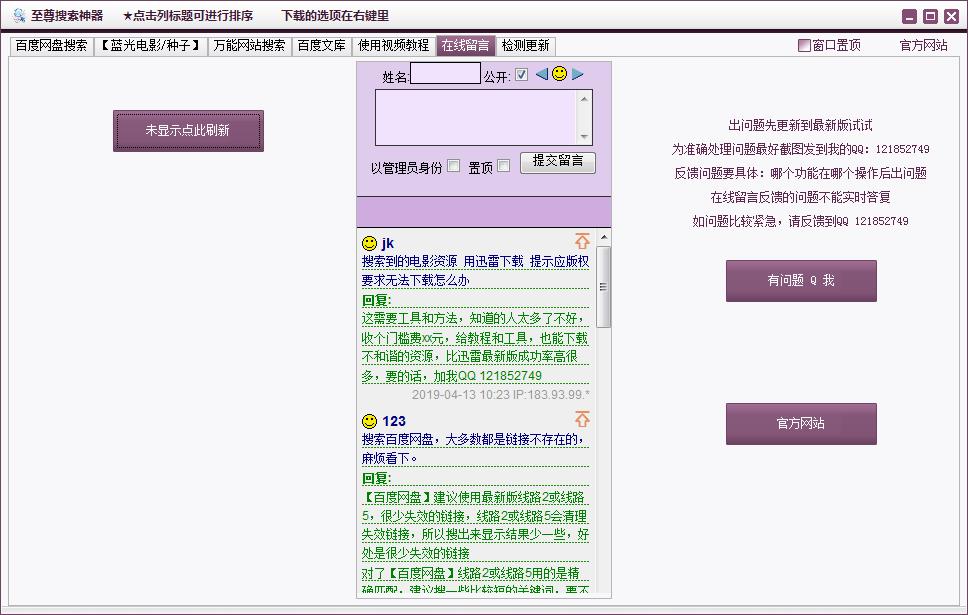The width and height of the screenshot is (968, 615).
Task: Click the right blue arrow beside the smiley
Action: pos(578,74)
